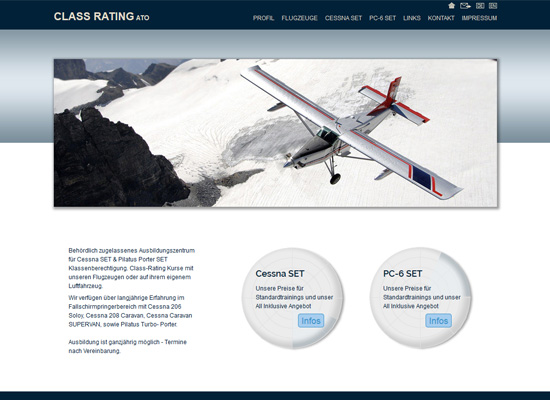
Task: Click the Cessna SET circle heading
Action: 280,274
